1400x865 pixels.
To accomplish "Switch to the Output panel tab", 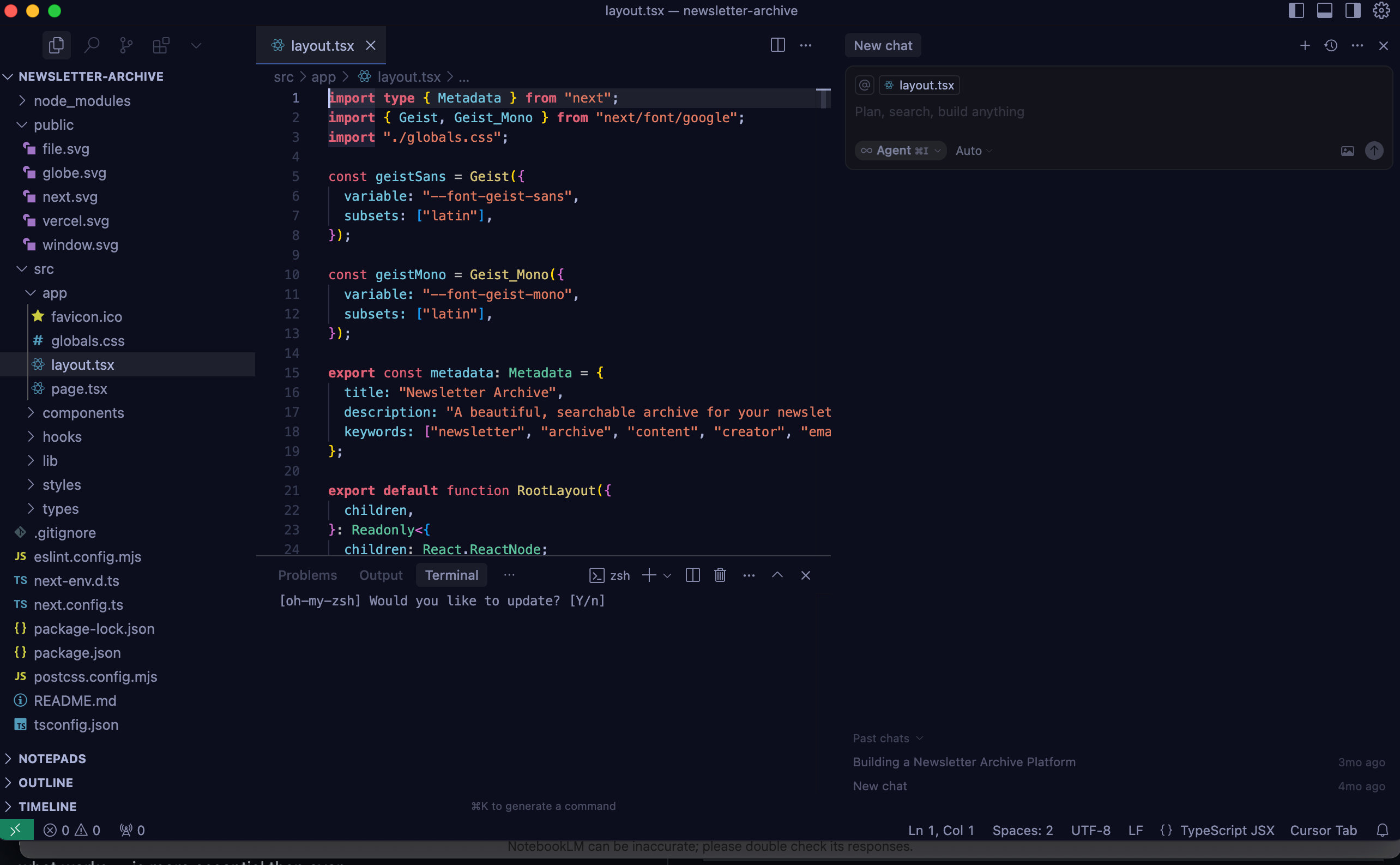I will pos(381,575).
